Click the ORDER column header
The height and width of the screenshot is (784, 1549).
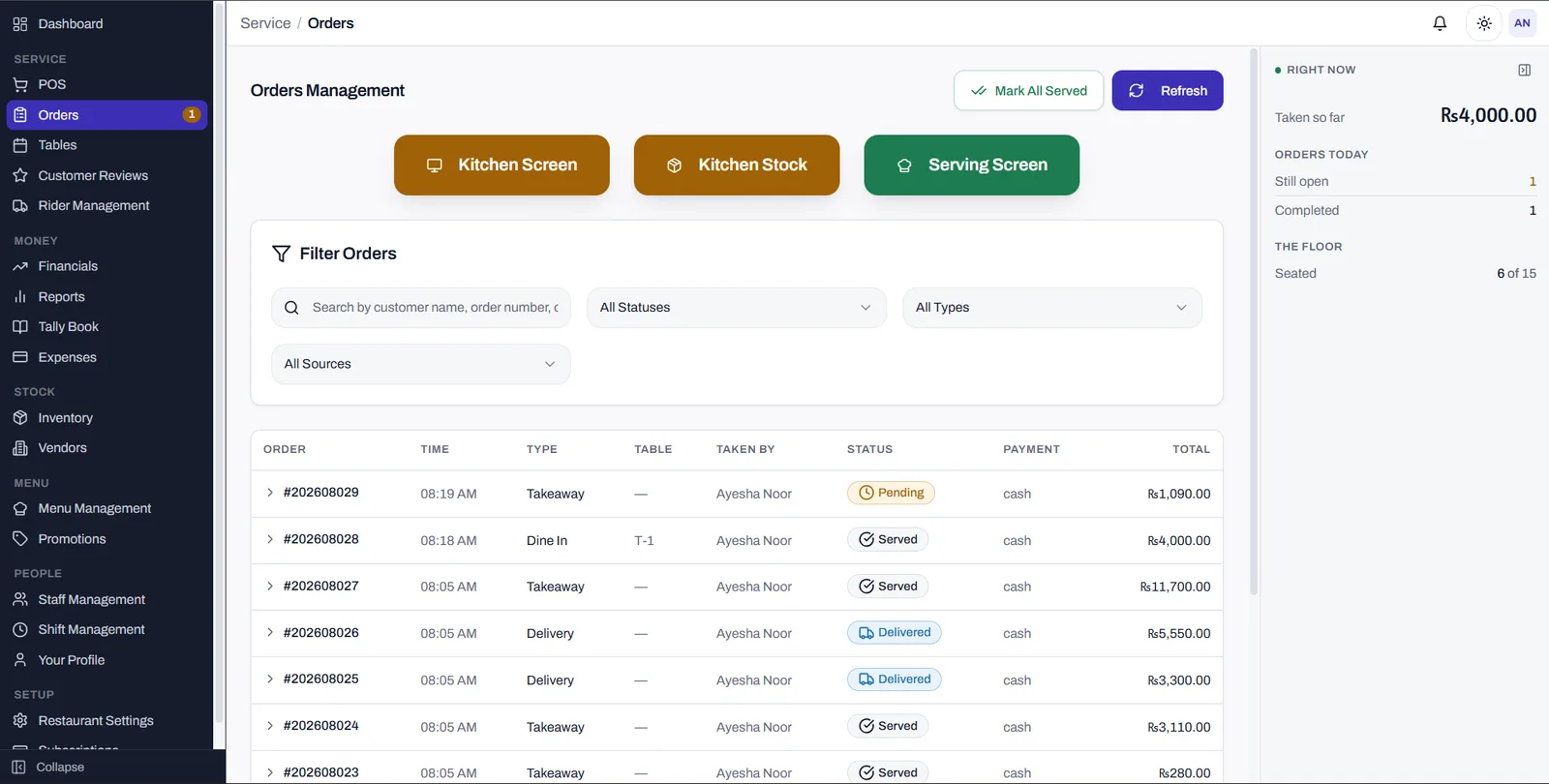point(285,449)
